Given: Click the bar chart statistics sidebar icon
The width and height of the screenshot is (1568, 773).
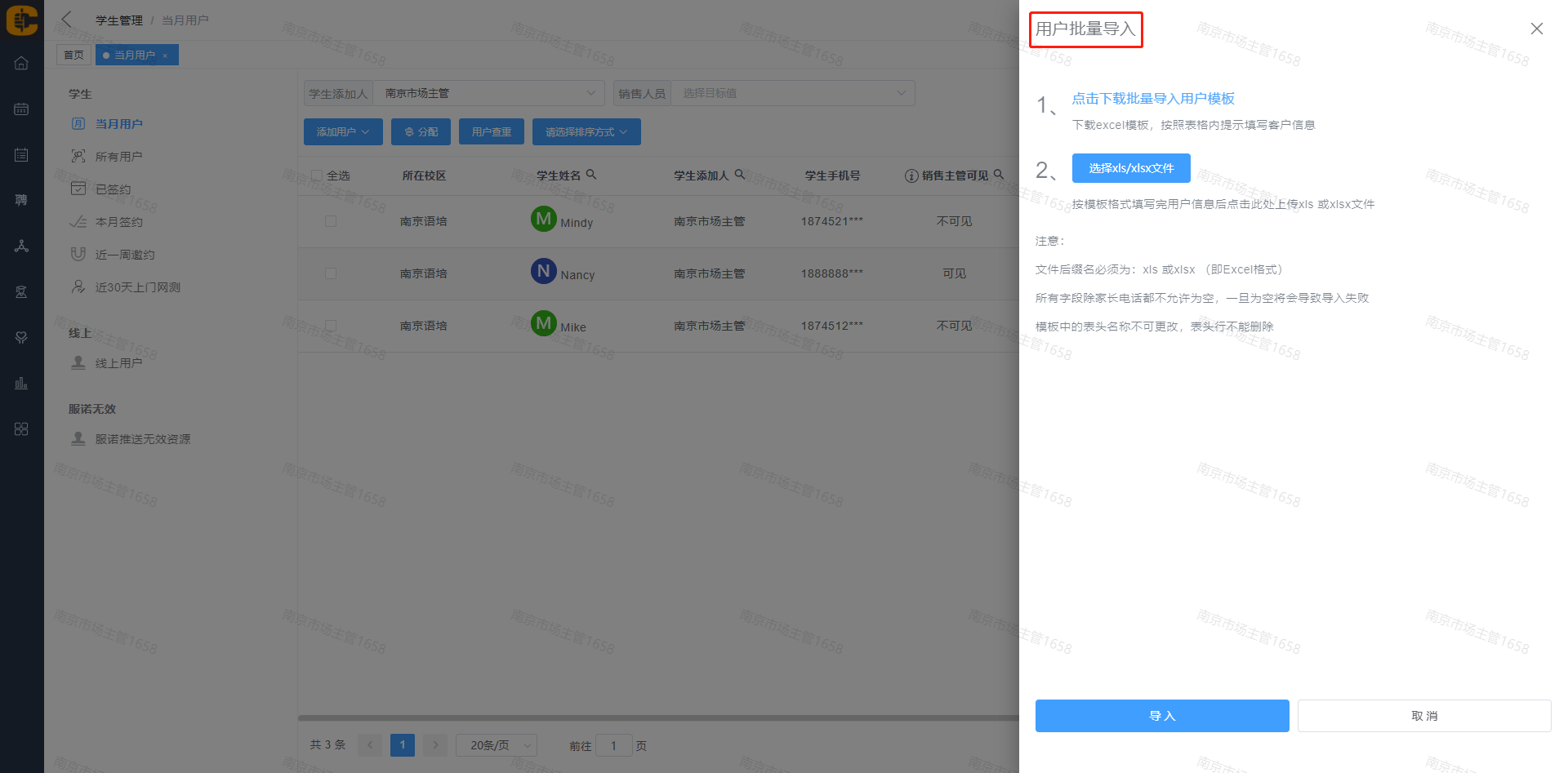Looking at the screenshot, I should 21,383.
